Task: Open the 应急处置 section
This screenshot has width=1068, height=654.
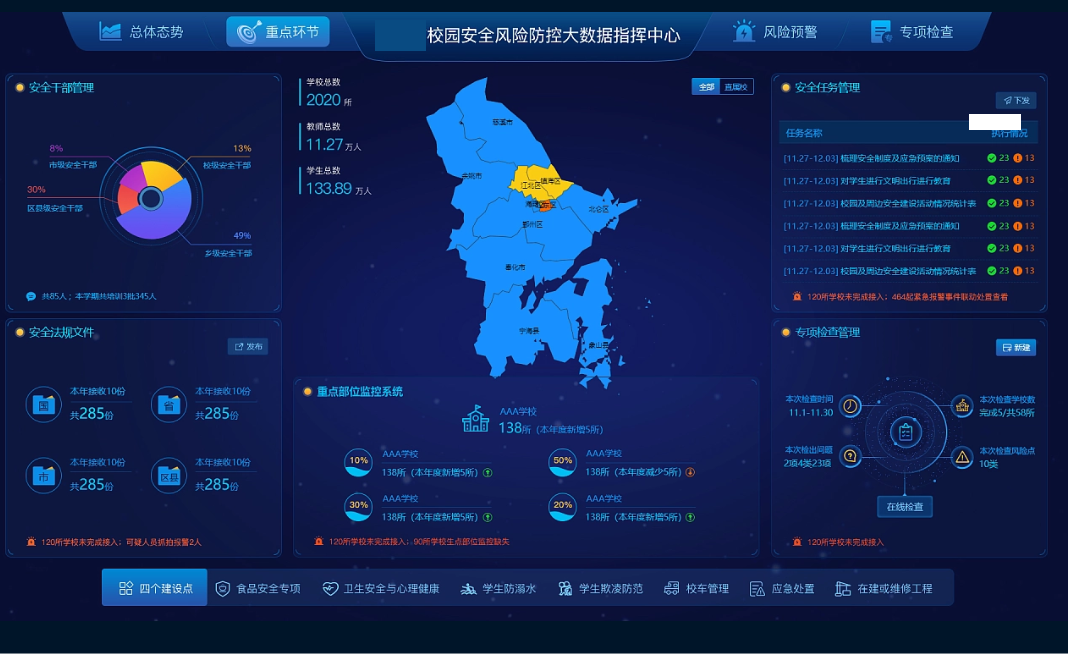Action: point(782,589)
